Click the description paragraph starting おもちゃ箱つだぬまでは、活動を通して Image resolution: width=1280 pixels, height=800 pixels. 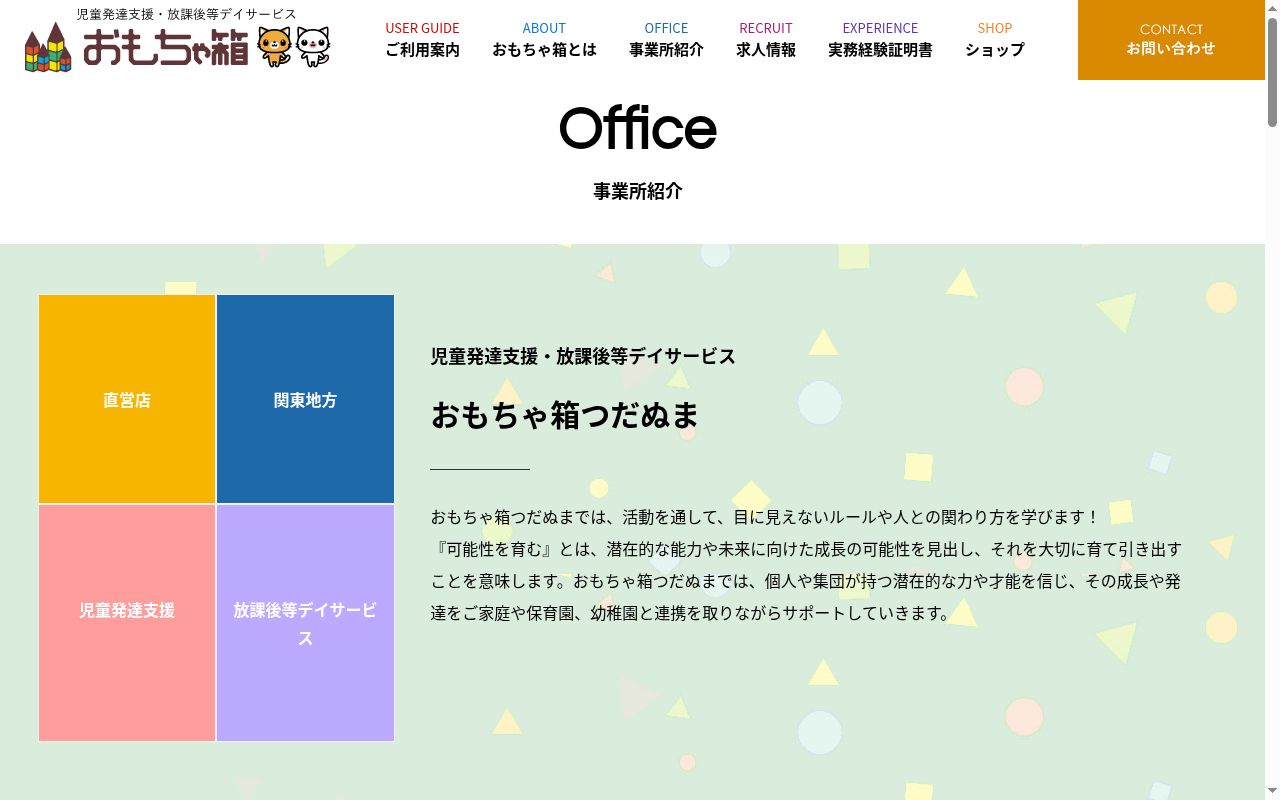pyautogui.click(x=806, y=565)
